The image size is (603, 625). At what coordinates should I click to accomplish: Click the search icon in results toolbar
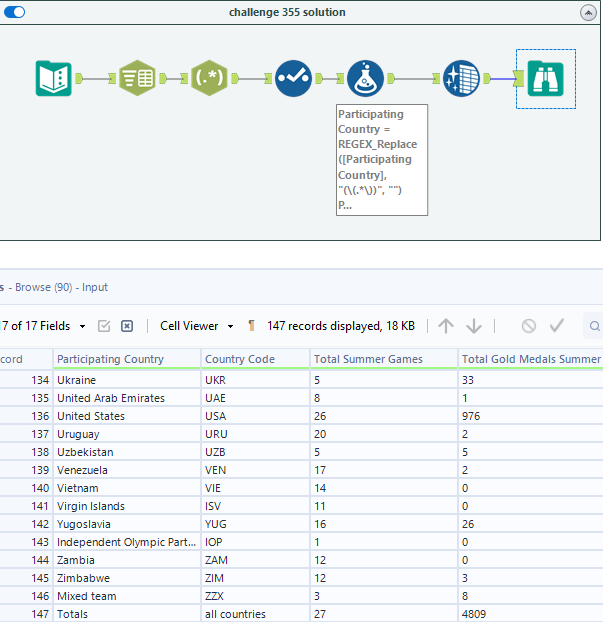click(x=595, y=326)
